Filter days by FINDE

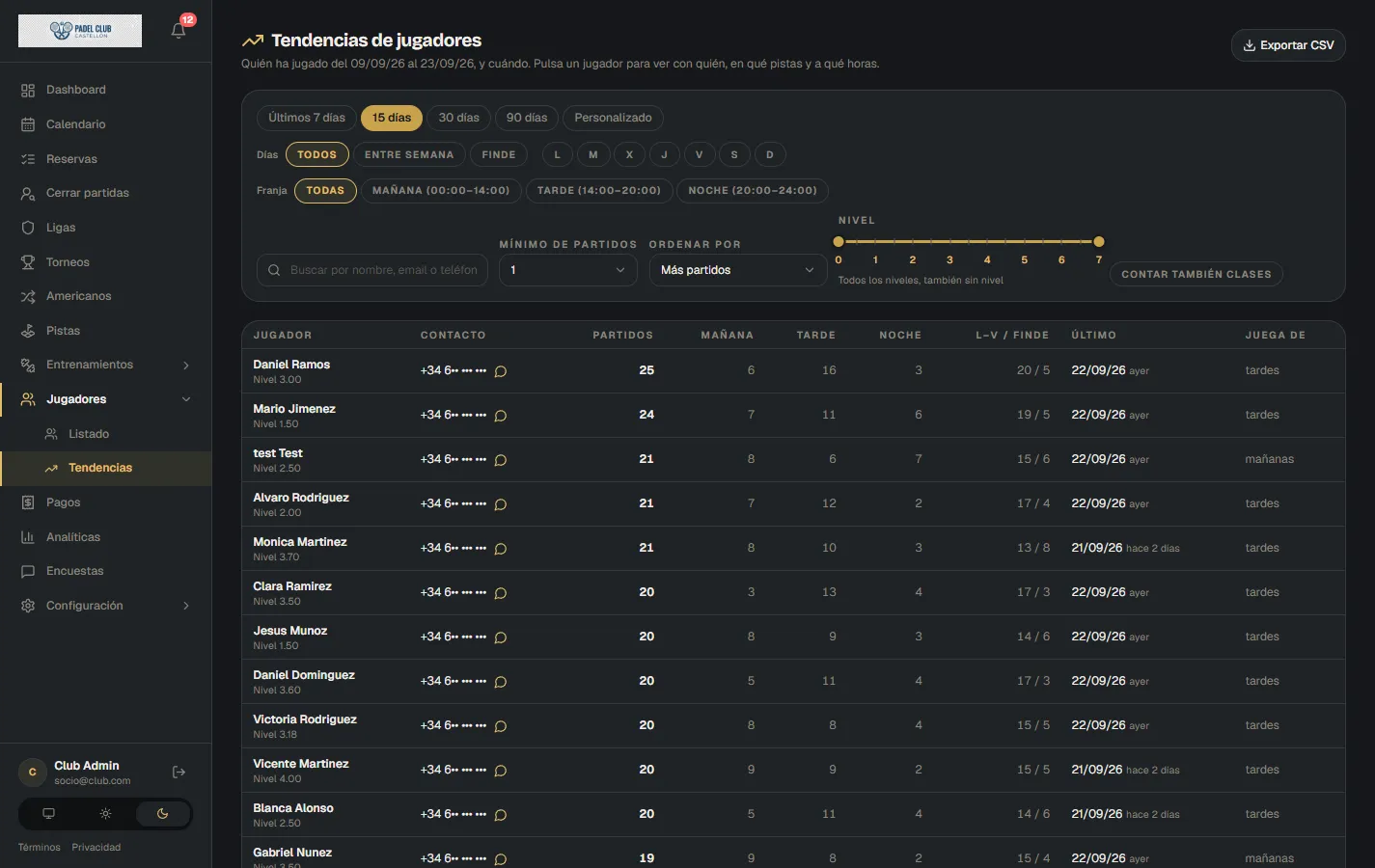(499, 154)
